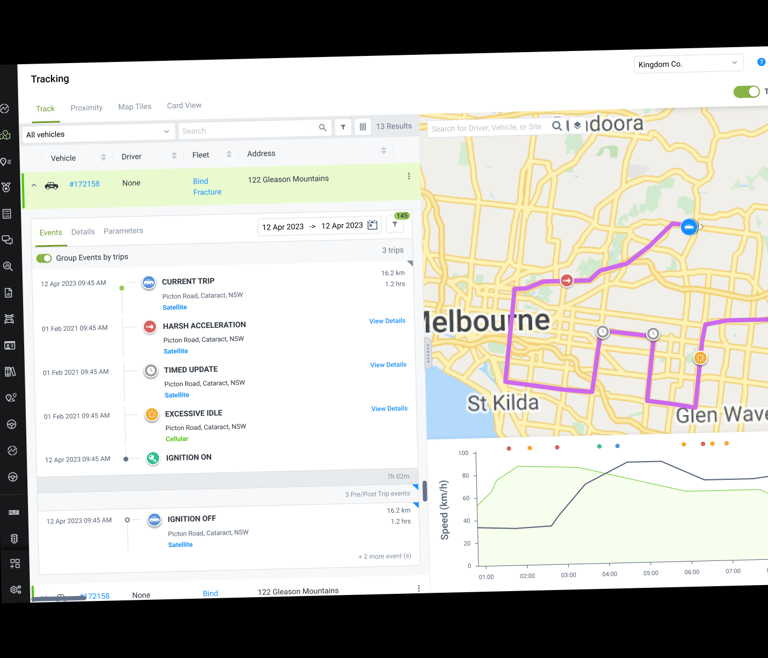Switch to the Track tab
This screenshot has height=658, width=768.
click(45, 109)
